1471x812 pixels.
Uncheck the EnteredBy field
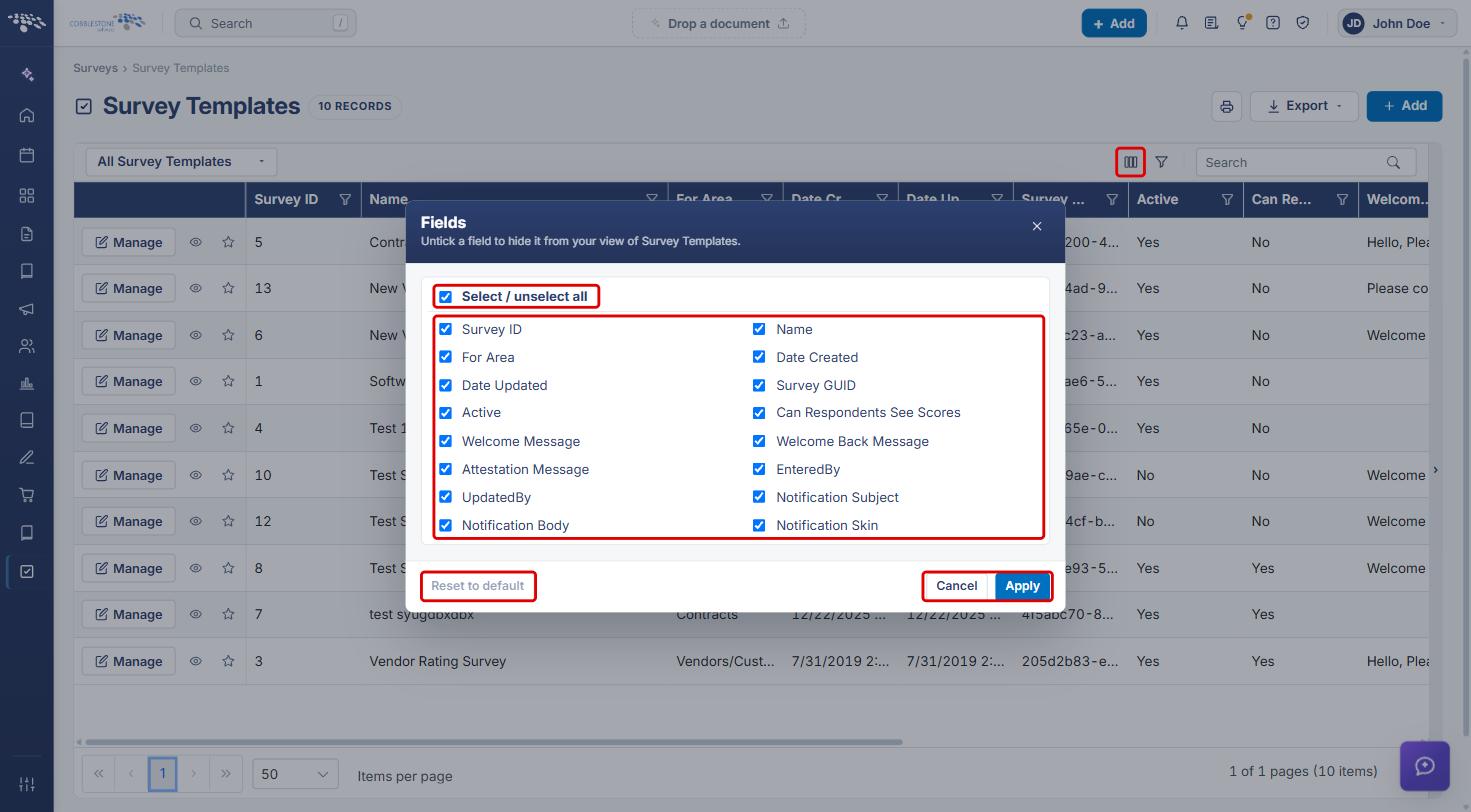pos(759,469)
